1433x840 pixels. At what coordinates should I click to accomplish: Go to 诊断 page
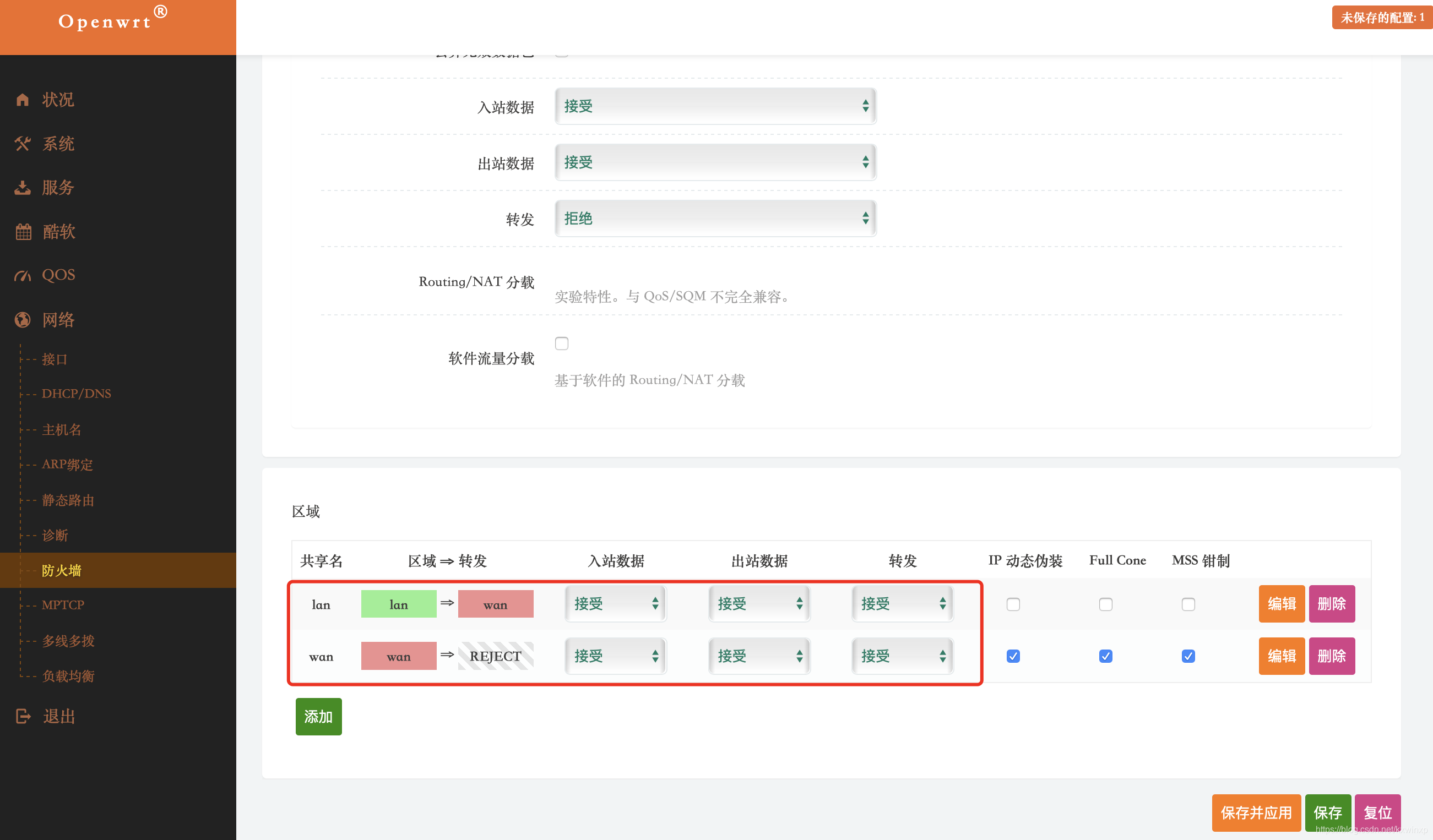click(55, 536)
